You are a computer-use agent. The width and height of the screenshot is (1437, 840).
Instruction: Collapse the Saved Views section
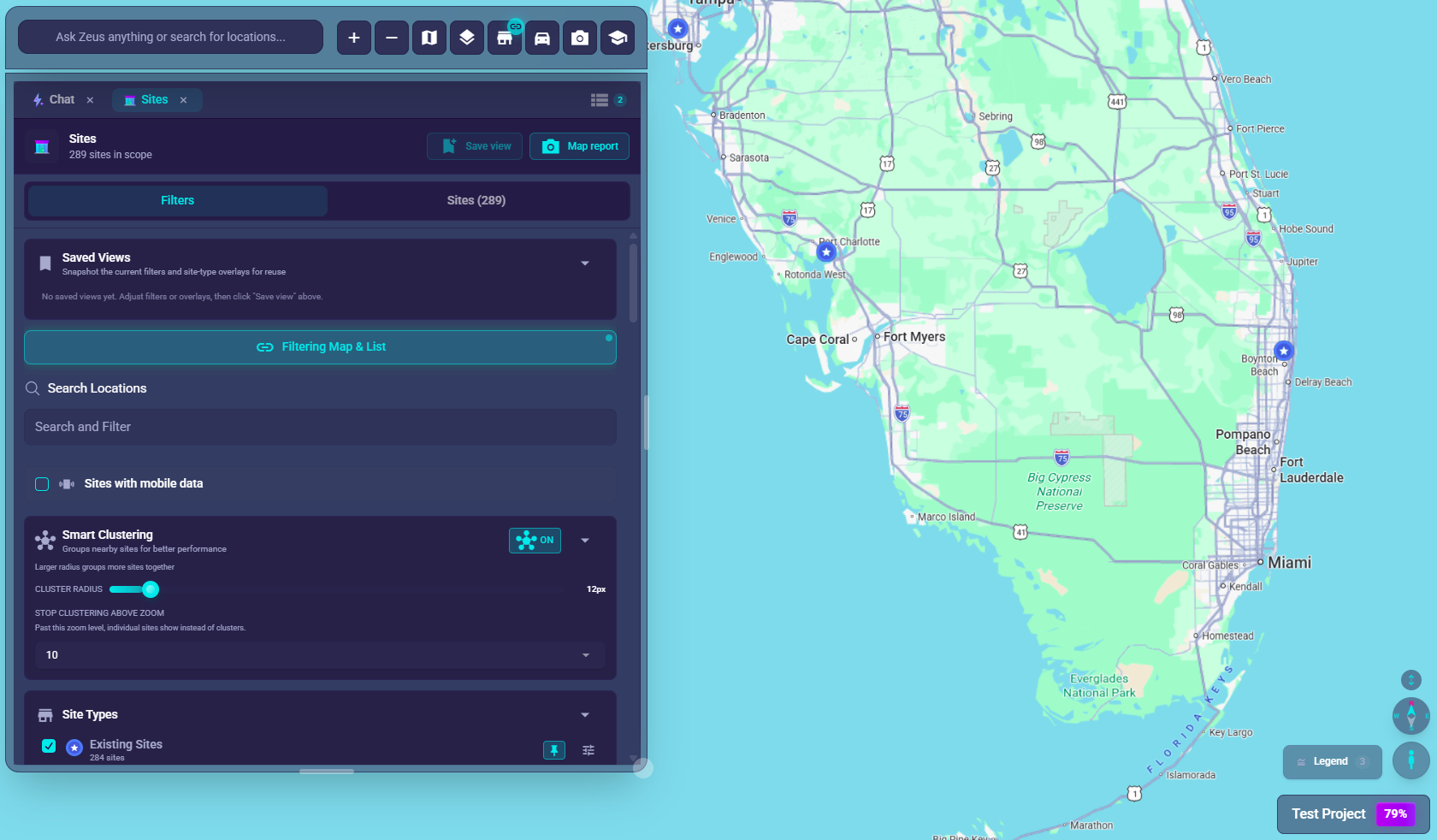pyautogui.click(x=585, y=263)
